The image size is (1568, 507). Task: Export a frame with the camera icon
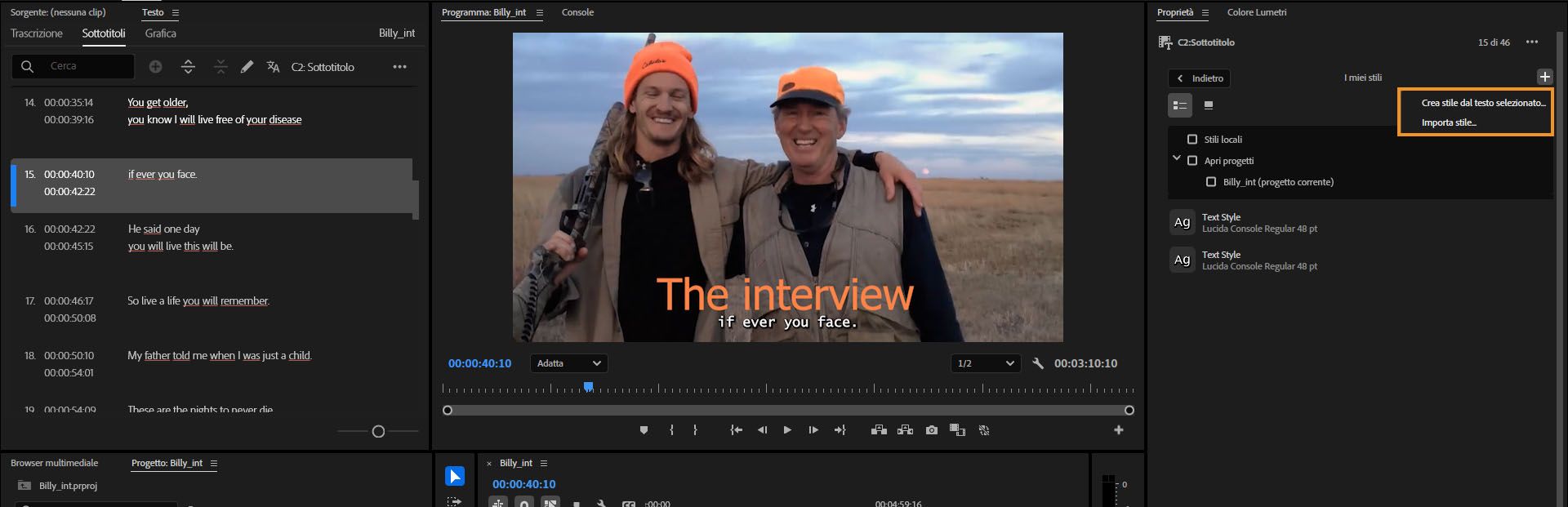(932, 430)
